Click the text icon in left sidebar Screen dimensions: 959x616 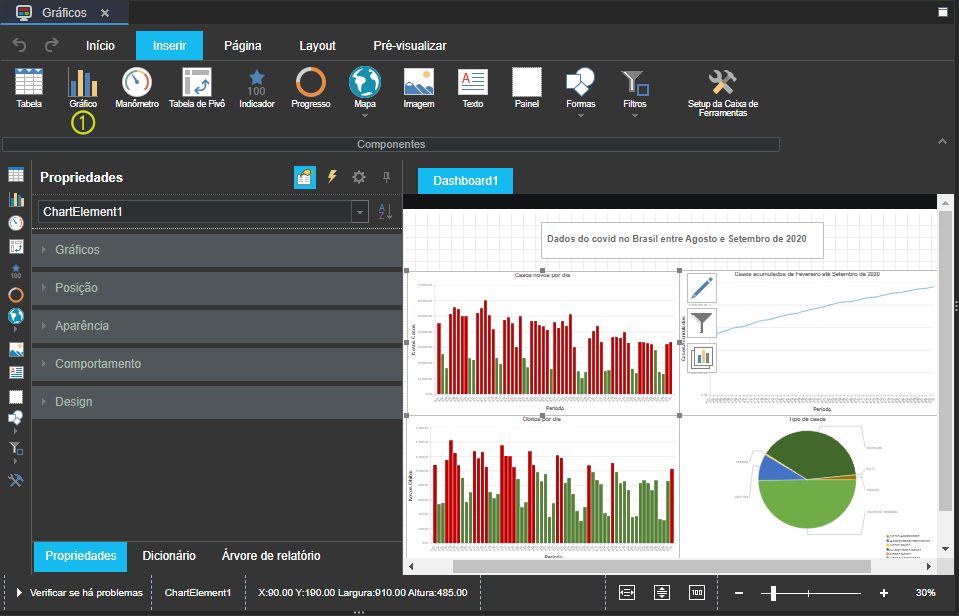pyautogui.click(x=16, y=373)
